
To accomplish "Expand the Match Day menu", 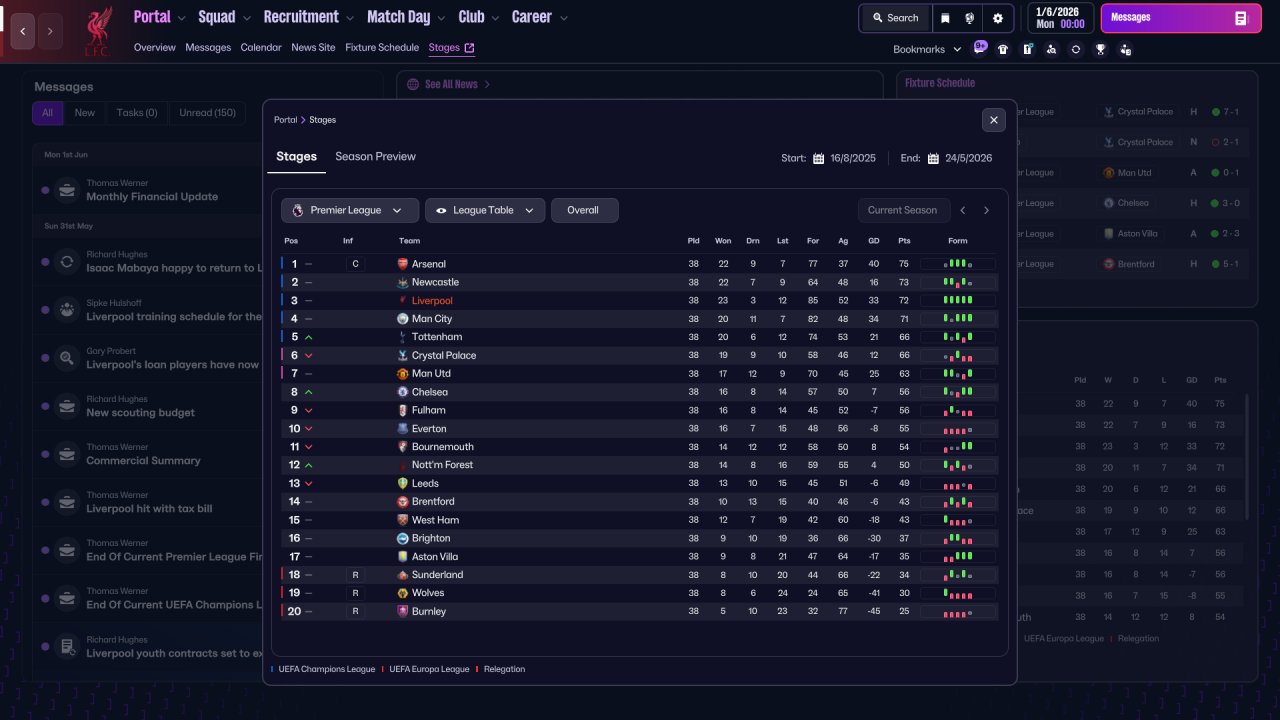I will (x=406, y=17).
